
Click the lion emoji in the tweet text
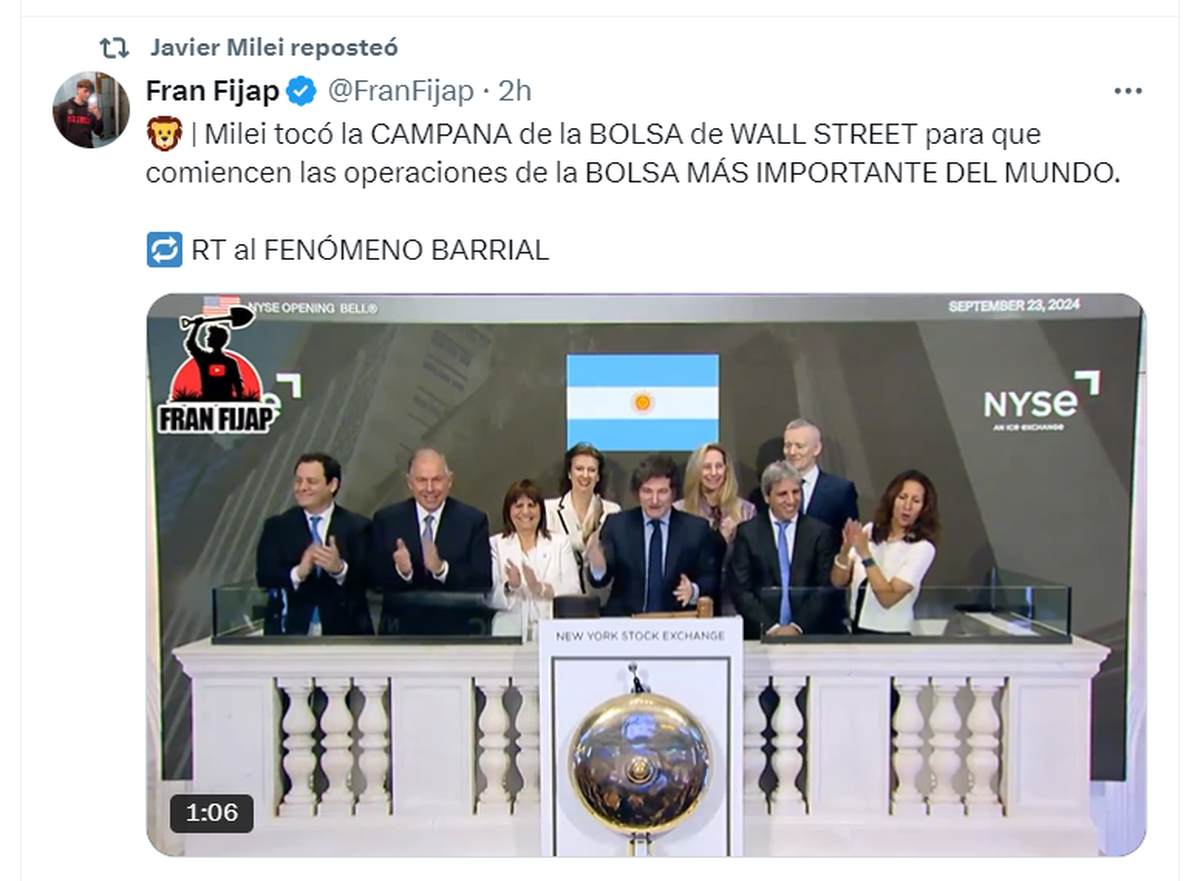(164, 133)
